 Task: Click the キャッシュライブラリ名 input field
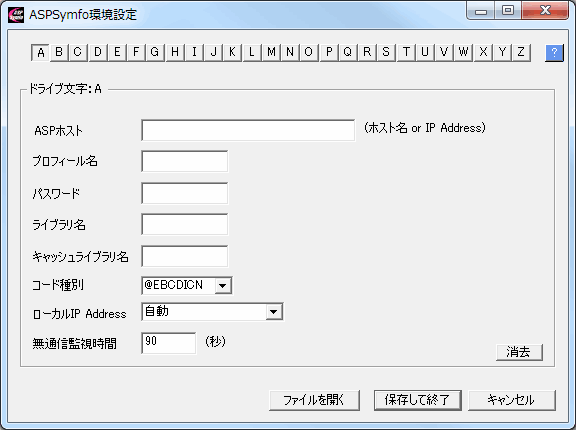(184, 256)
